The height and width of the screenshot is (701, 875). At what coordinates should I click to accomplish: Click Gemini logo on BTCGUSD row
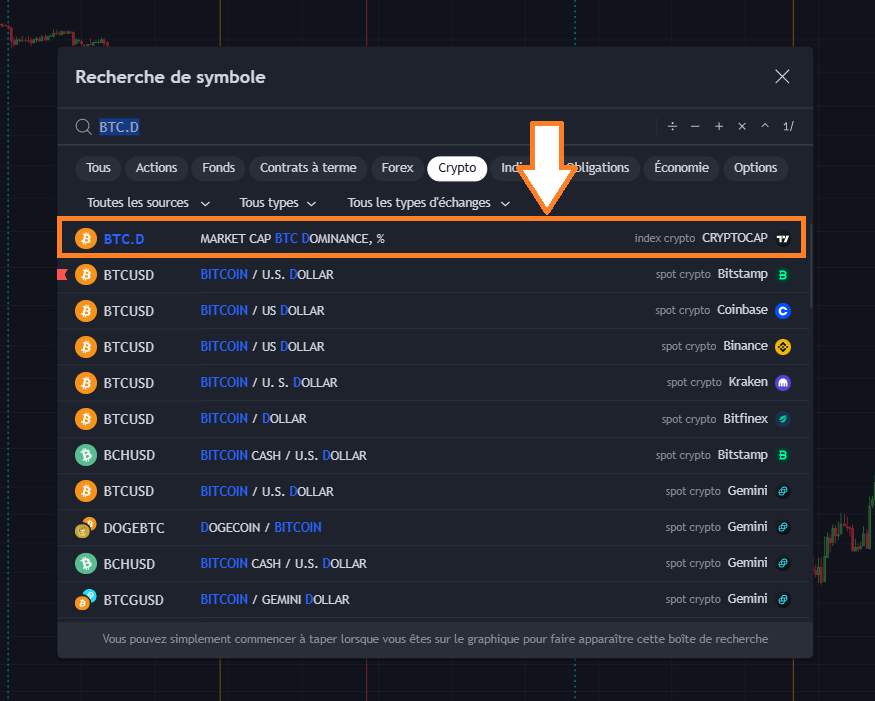coord(783,600)
